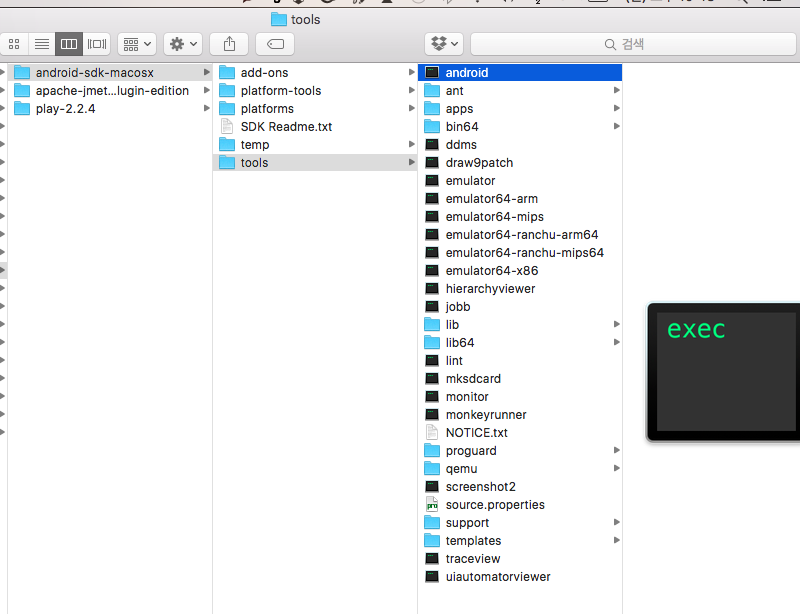
Task: Click the lib folder icon
Action: click(432, 325)
